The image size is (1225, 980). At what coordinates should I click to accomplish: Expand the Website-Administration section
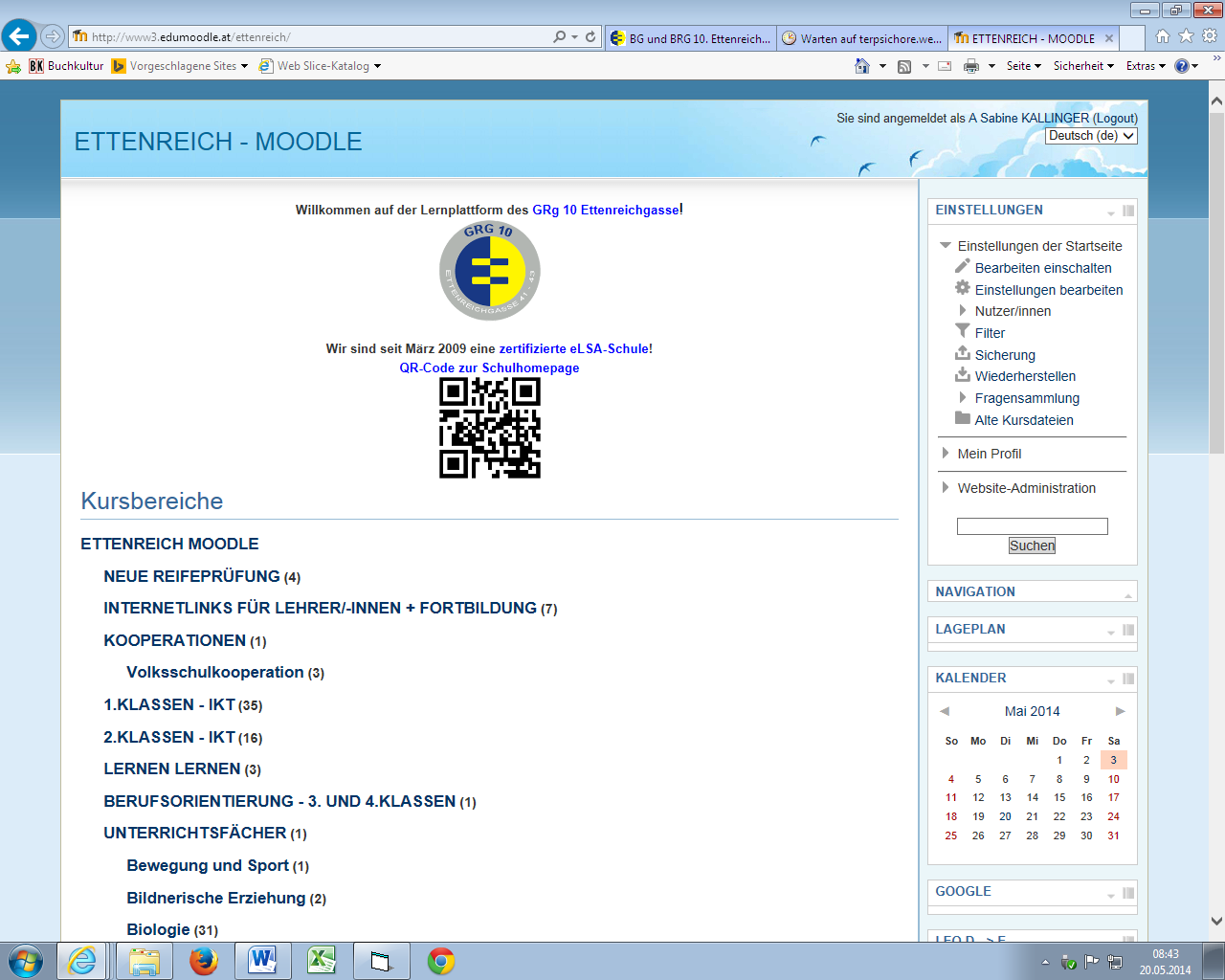tap(946, 487)
